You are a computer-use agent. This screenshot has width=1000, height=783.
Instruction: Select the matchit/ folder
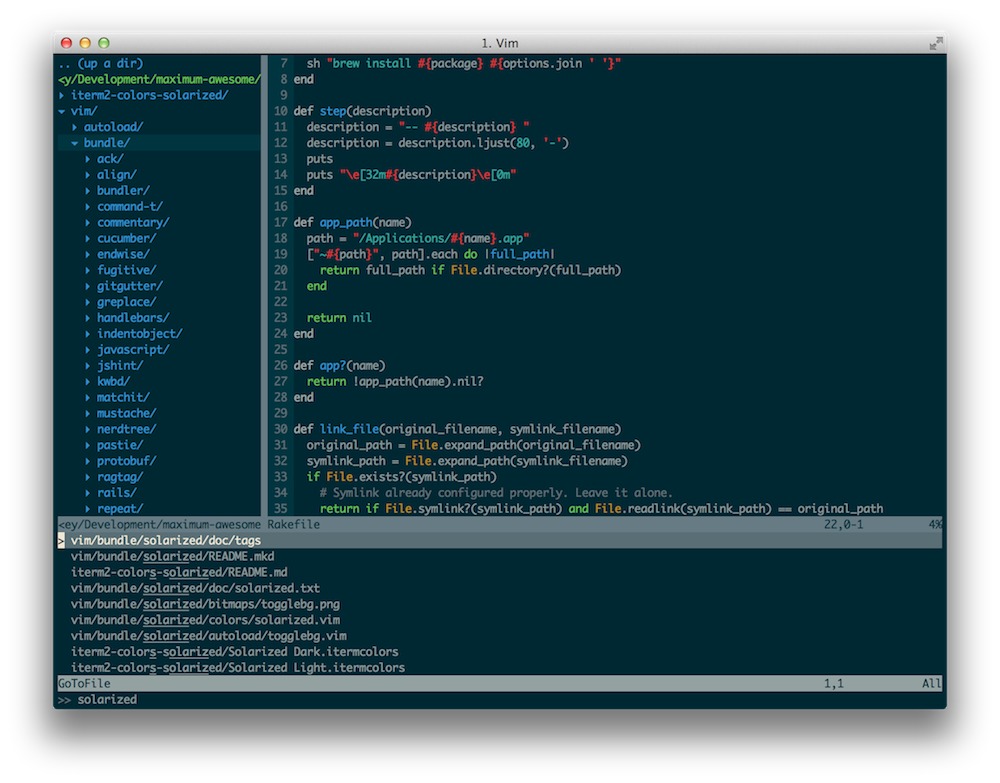(123, 397)
